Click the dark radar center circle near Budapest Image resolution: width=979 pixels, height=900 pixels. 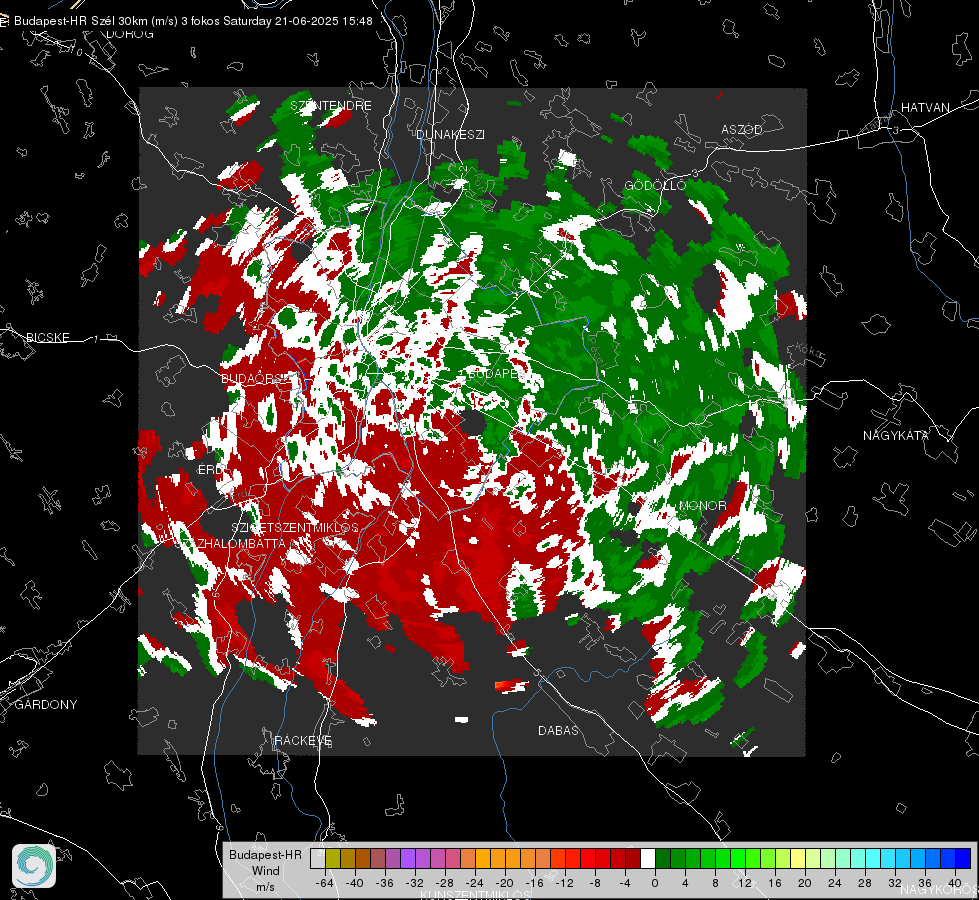coord(473,423)
